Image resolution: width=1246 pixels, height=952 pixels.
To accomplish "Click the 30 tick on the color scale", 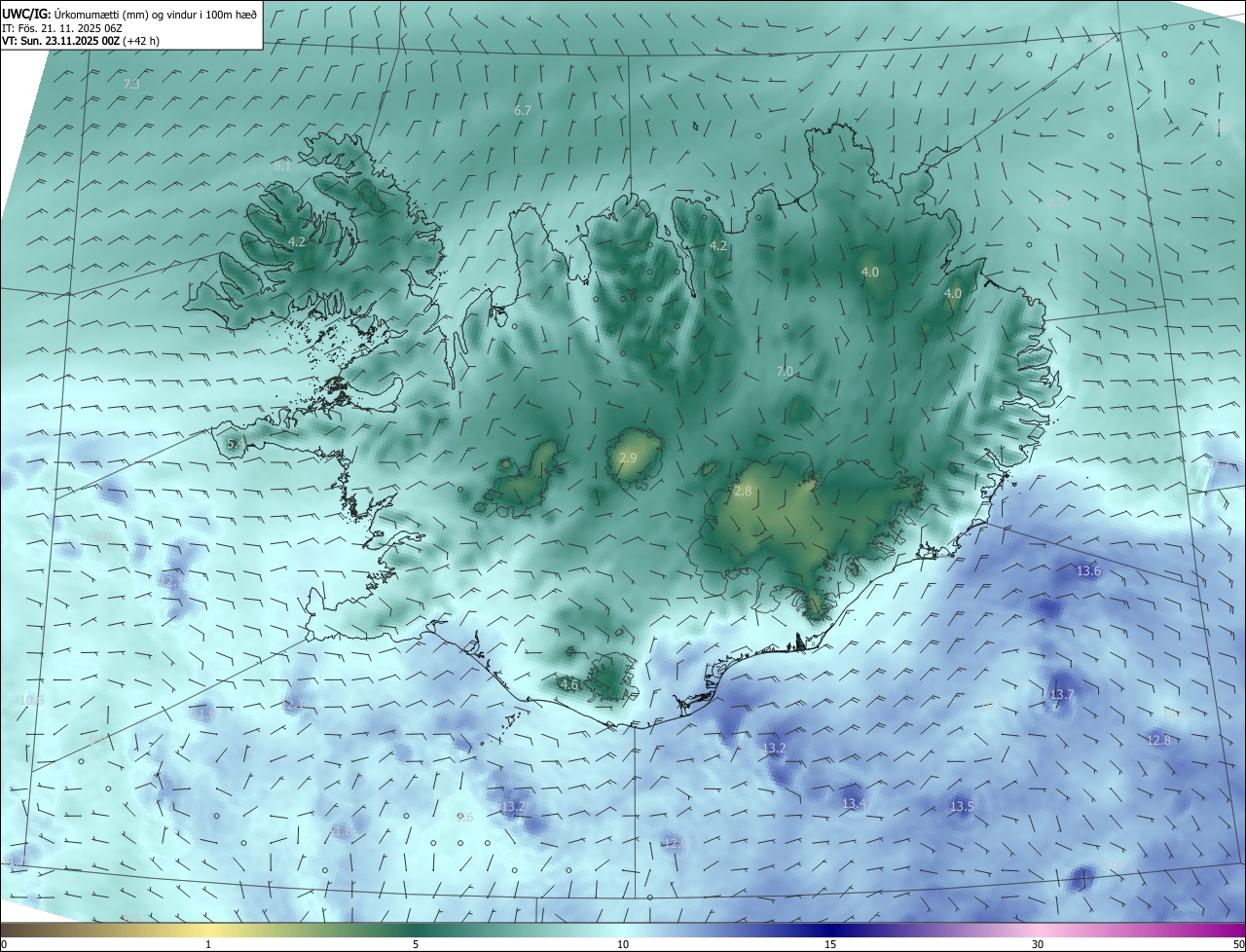I will pyautogui.click(x=1038, y=944).
